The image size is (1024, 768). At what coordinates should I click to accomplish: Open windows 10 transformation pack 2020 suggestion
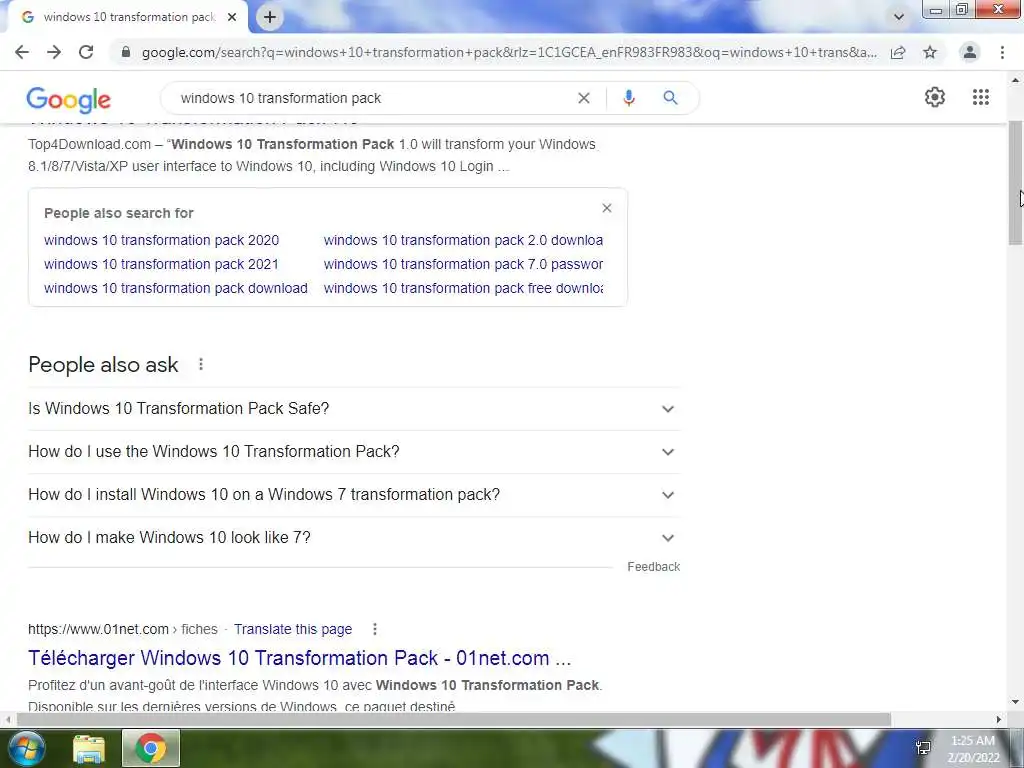point(161,240)
